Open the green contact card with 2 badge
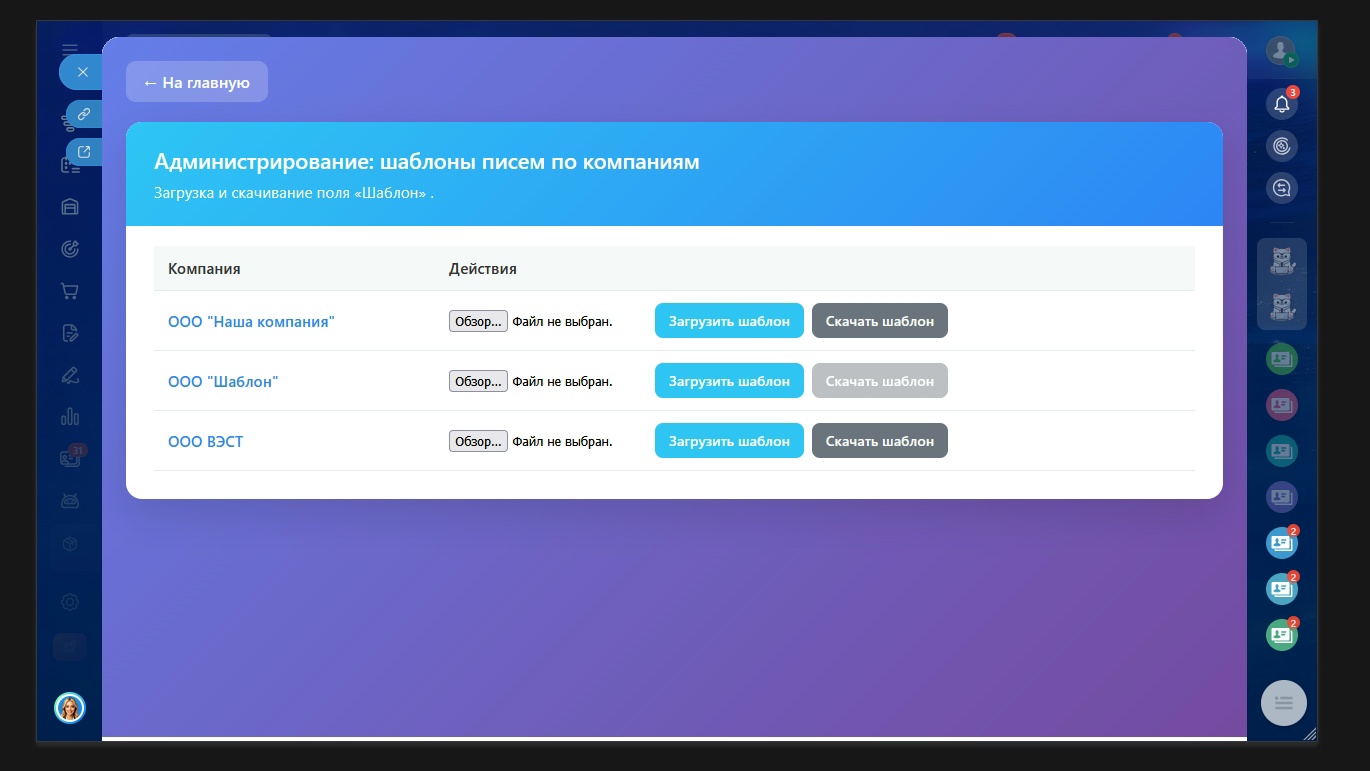Viewport: 1370px width, 771px height. [1282, 634]
